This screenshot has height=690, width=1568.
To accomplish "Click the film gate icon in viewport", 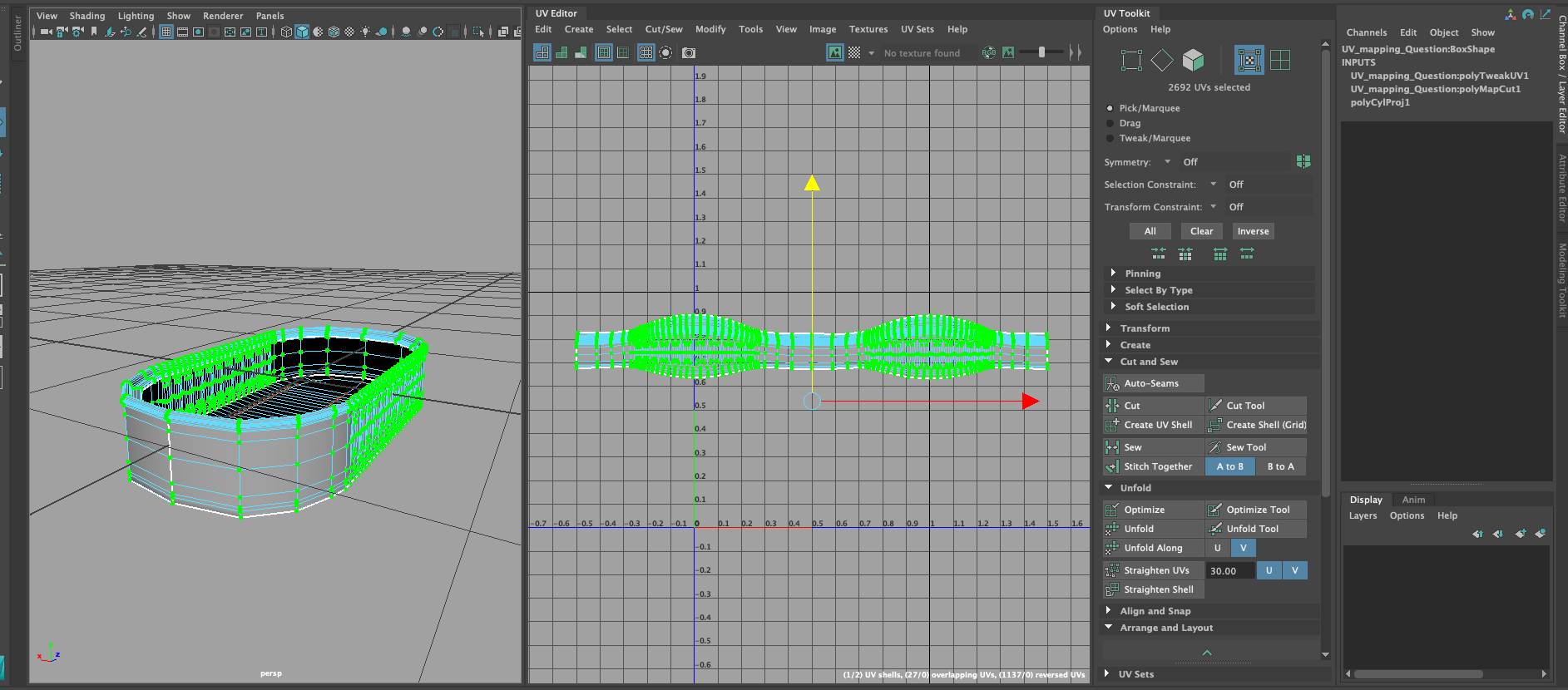I will click(x=182, y=32).
